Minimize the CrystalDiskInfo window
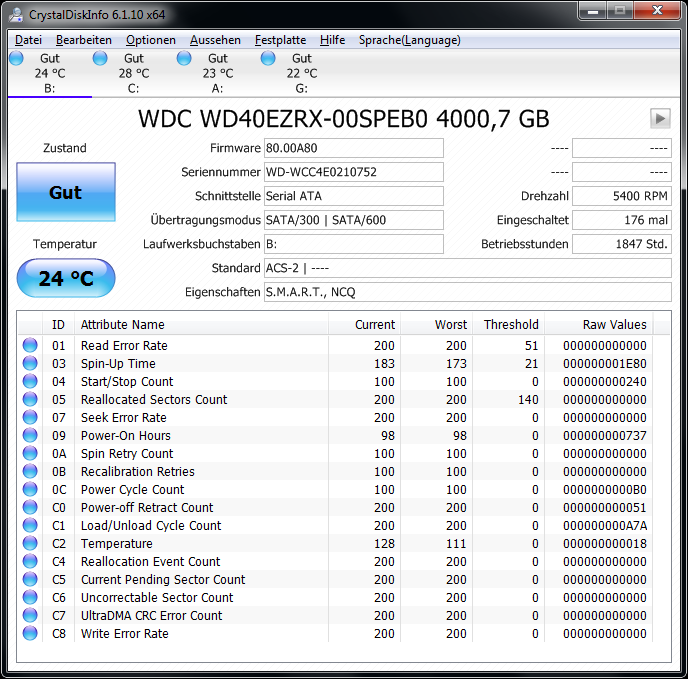This screenshot has height=679, width=688. tap(593, 11)
